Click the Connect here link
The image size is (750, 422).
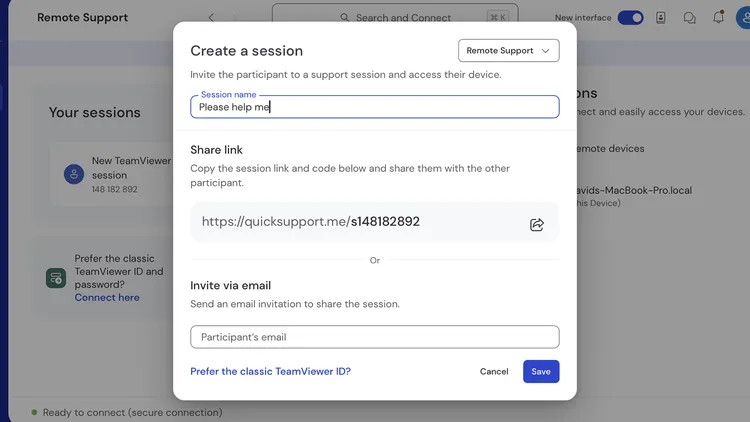pyautogui.click(x=107, y=297)
